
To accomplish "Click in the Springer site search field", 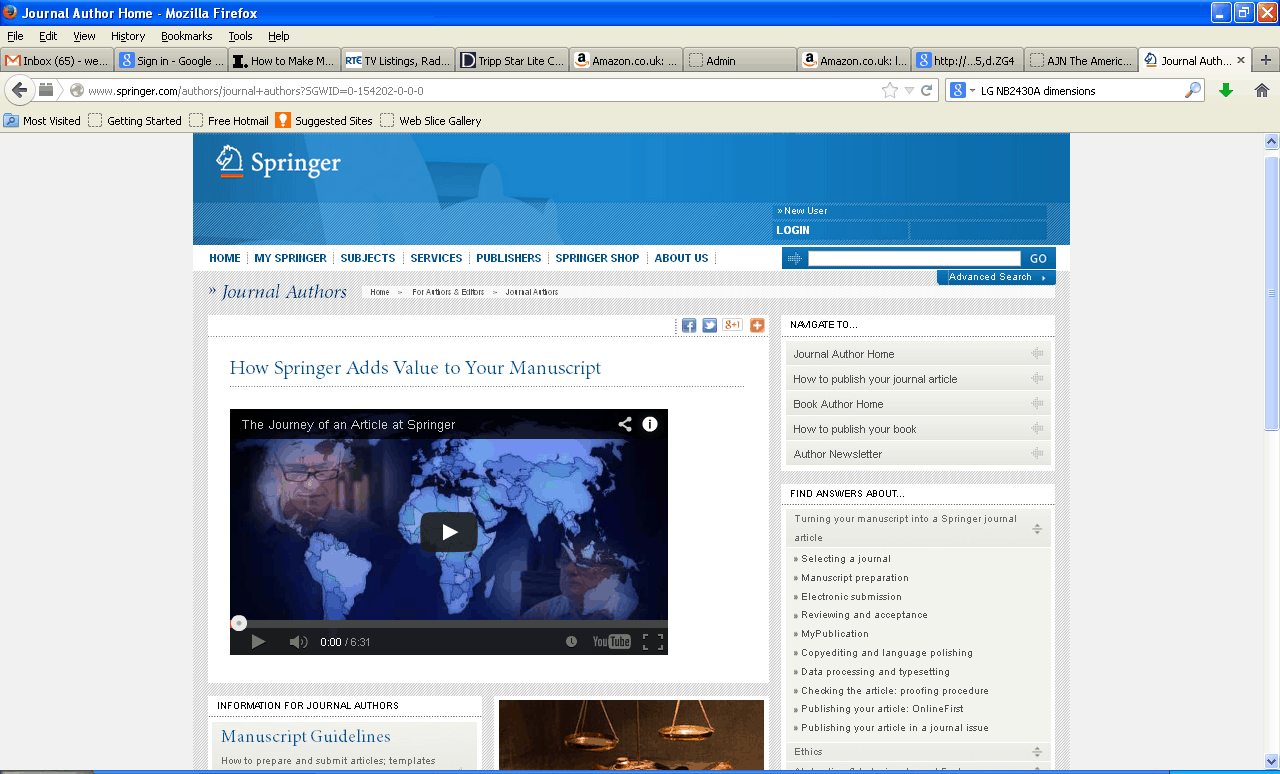I will coord(914,259).
